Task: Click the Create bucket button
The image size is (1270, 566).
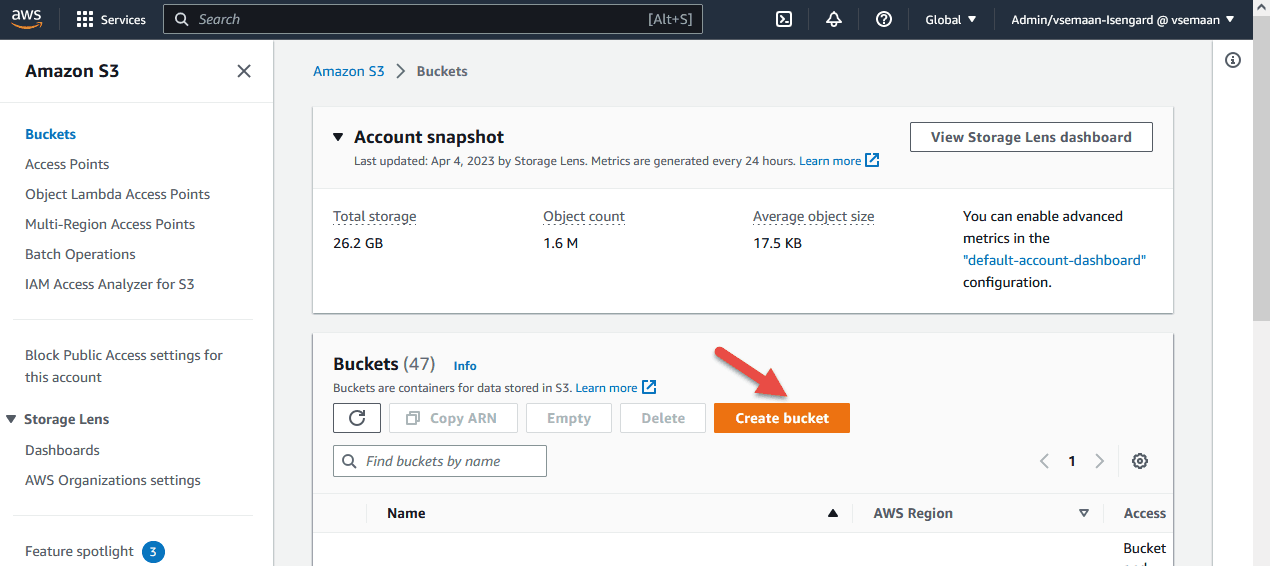Action: click(x=782, y=418)
